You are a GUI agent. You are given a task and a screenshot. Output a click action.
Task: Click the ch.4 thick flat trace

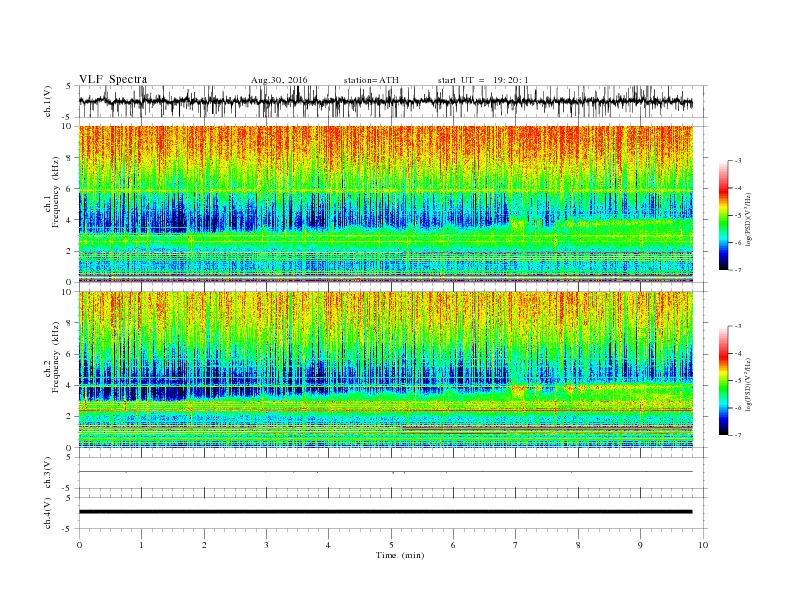pos(385,512)
